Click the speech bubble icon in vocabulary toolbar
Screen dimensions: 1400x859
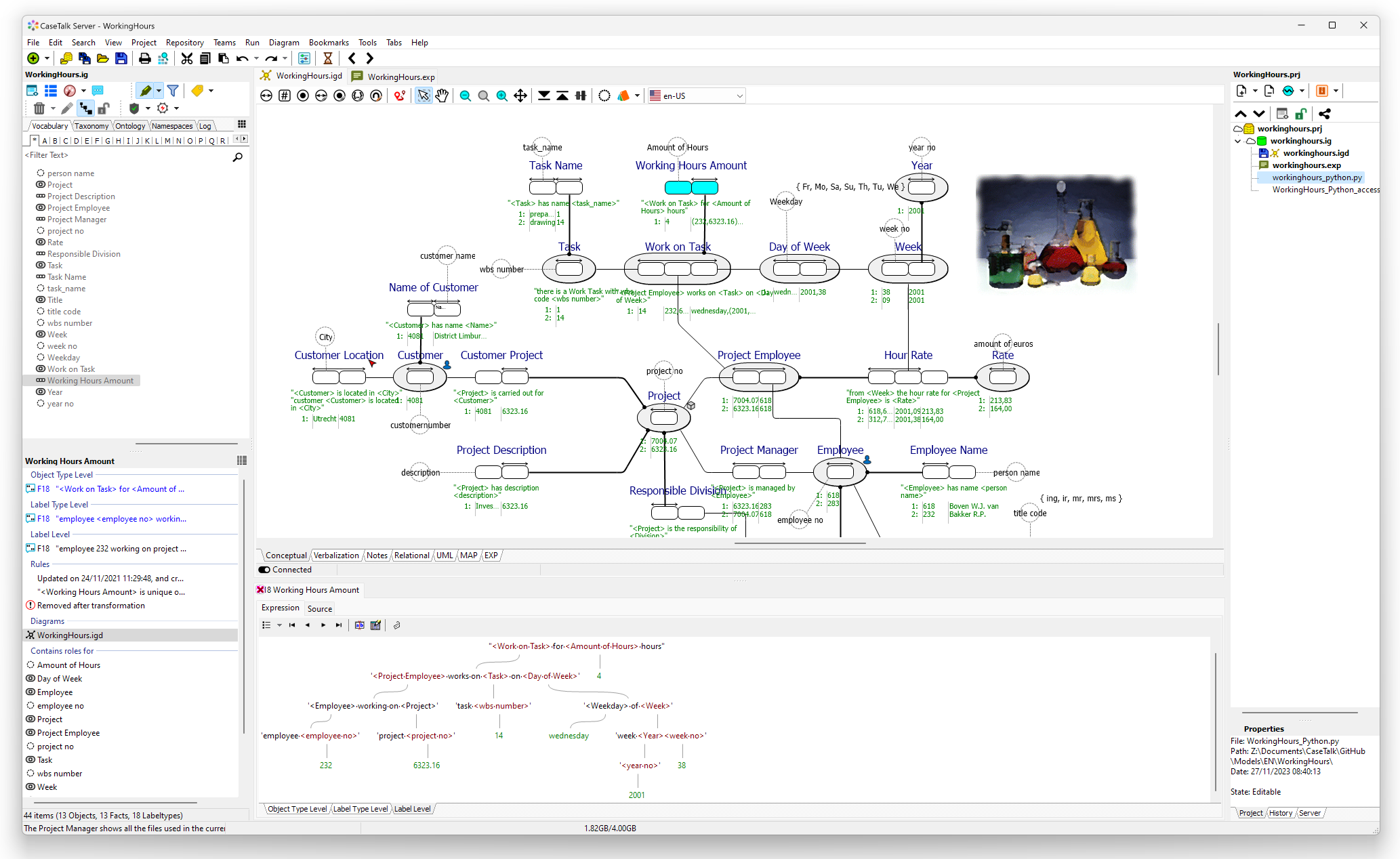coord(98,90)
